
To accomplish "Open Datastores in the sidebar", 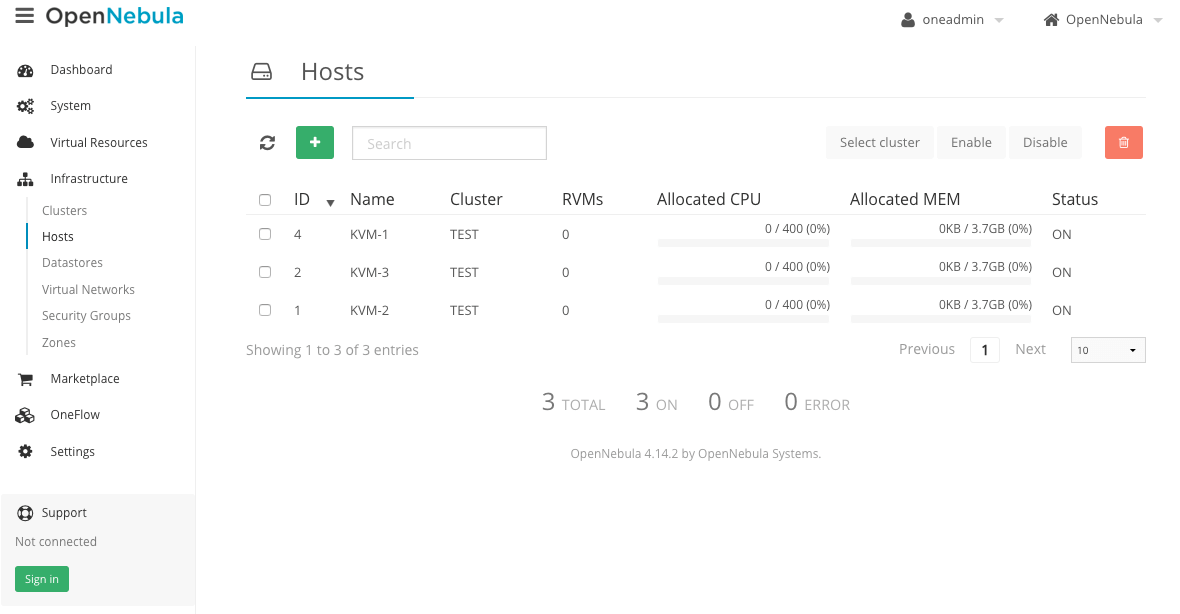I will 72,263.
